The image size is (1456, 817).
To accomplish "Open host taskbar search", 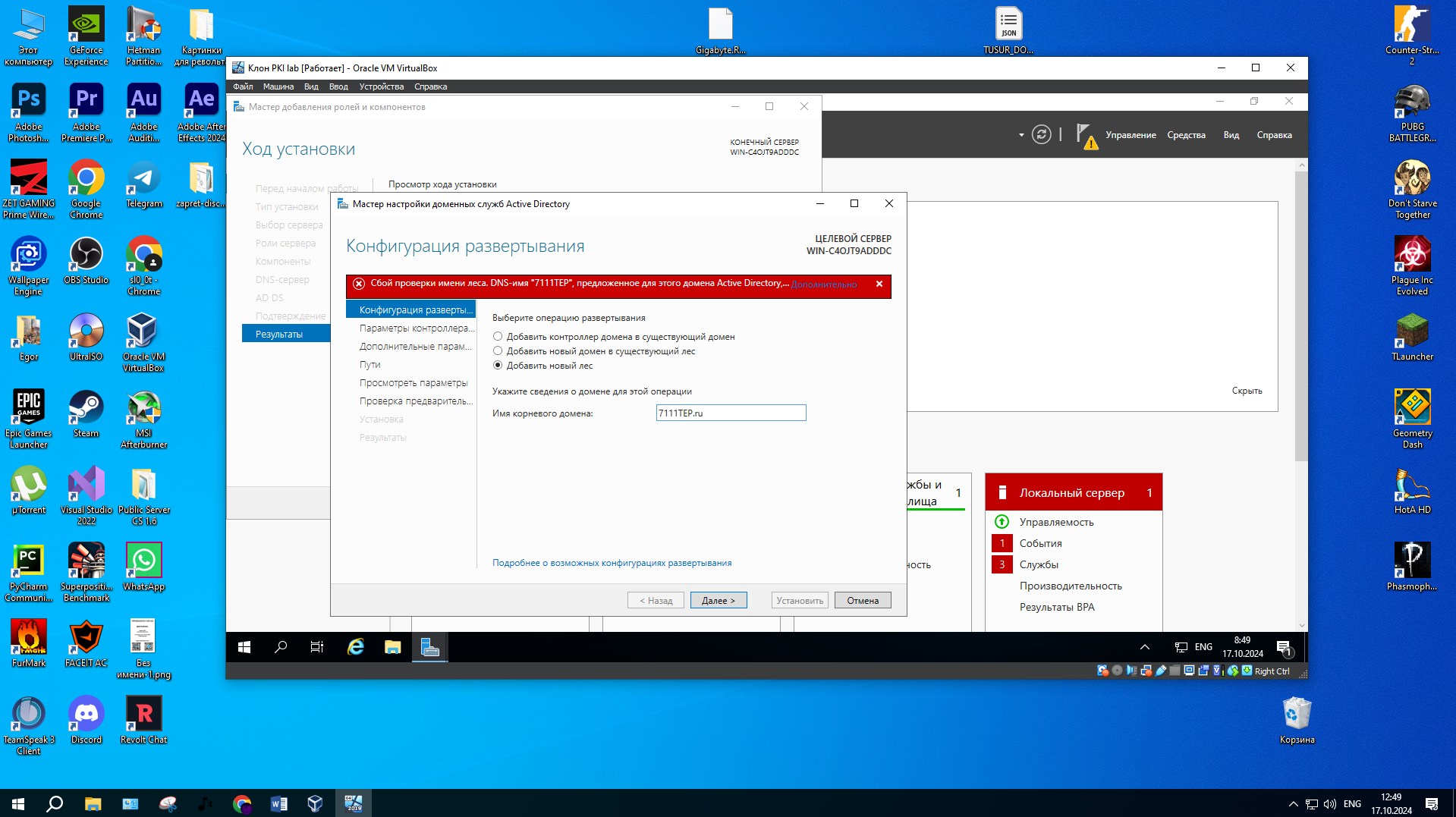I will tap(55, 803).
